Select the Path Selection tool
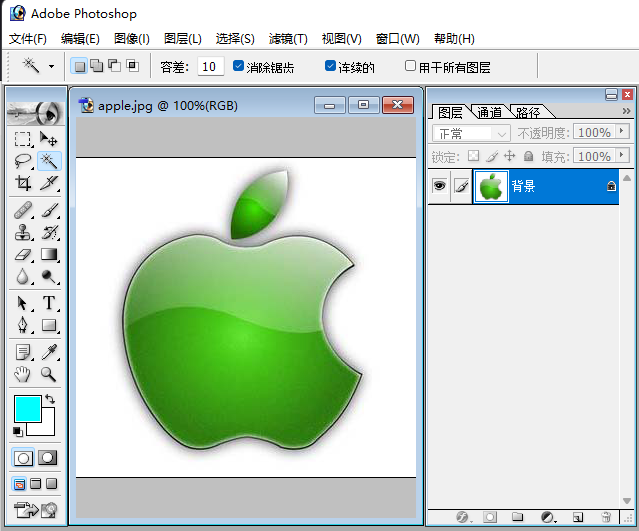 [x=22, y=303]
